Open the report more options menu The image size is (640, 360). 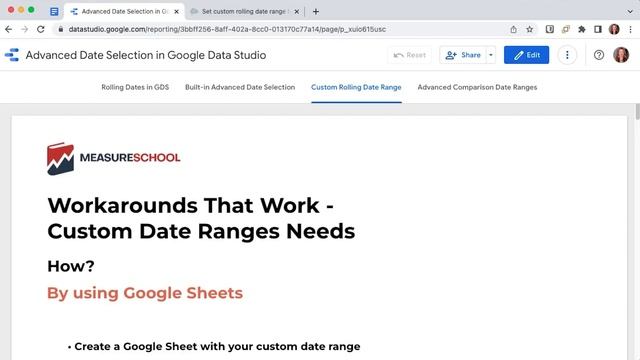coord(567,55)
